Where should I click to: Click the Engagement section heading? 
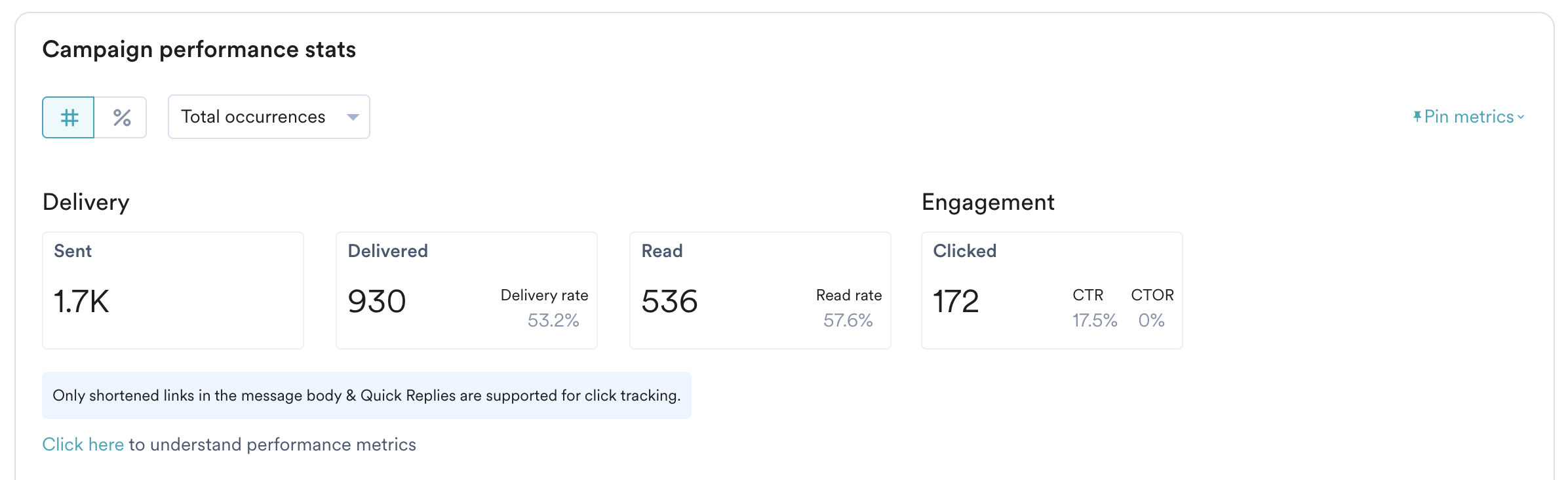(988, 202)
